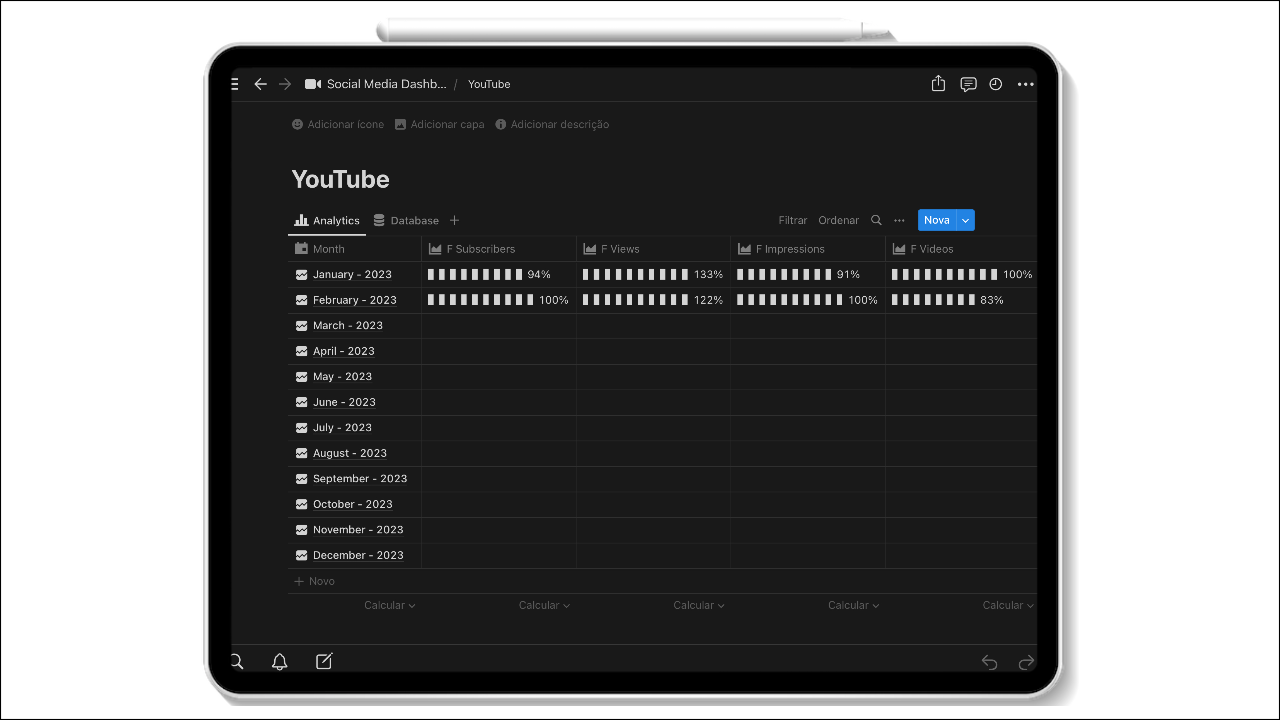Click the F Videos column chart icon
The image size is (1280, 720).
coord(899,249)
